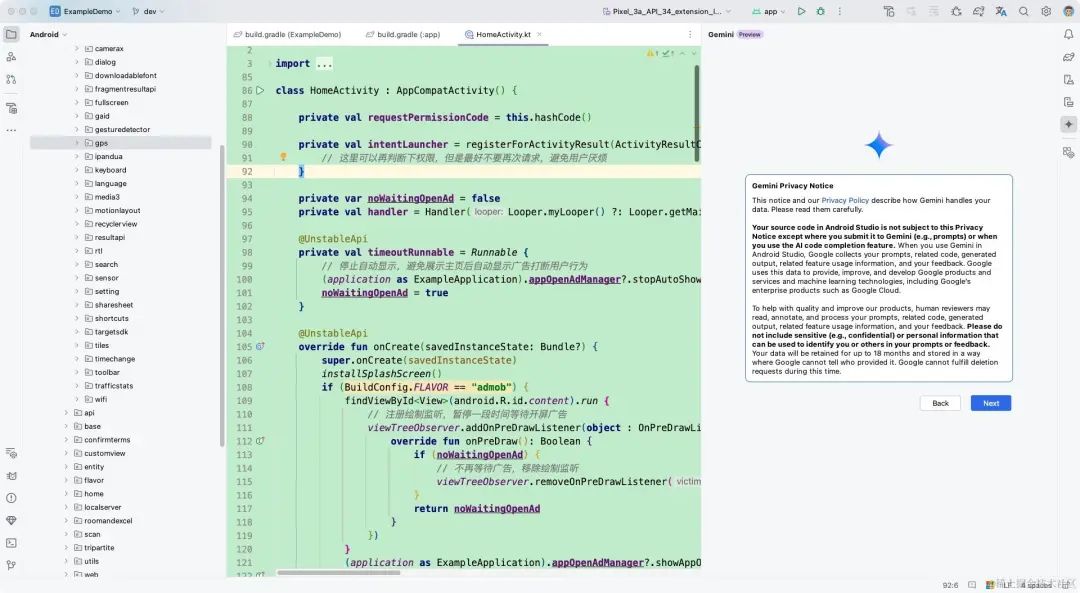Open the dev branch dropdown

(x=147, y=11)
